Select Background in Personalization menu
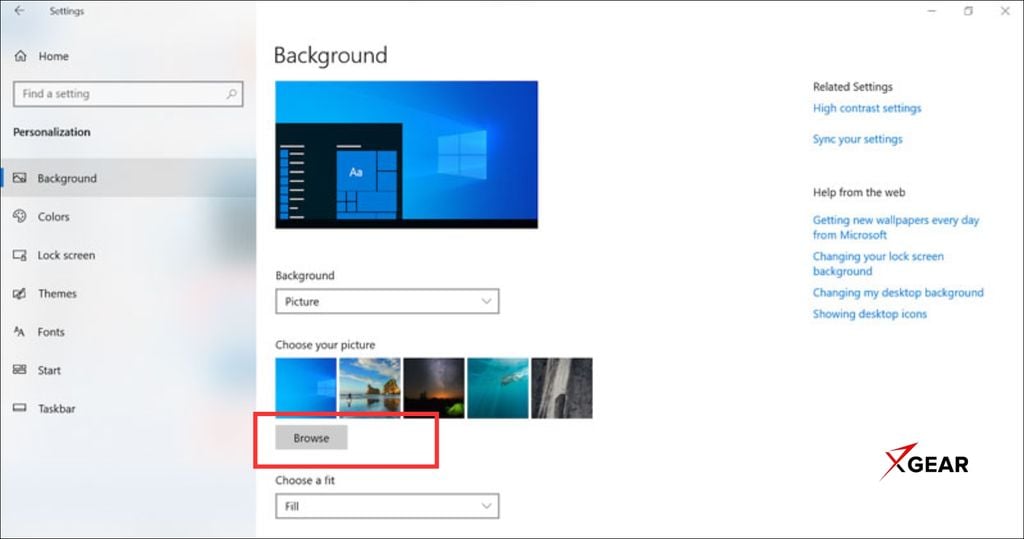Image resolution: width=1024 pixels, height=539 pixels. tap(128, 178)
